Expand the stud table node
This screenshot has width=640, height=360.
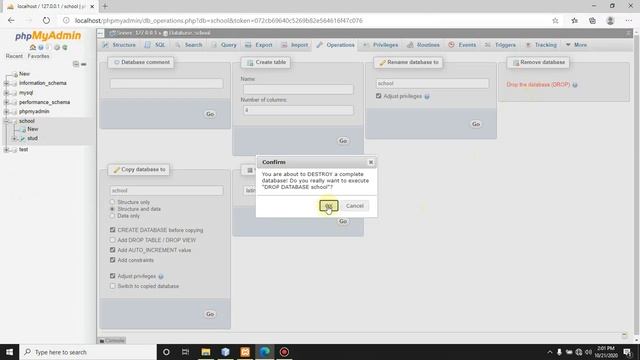point(14,139)
